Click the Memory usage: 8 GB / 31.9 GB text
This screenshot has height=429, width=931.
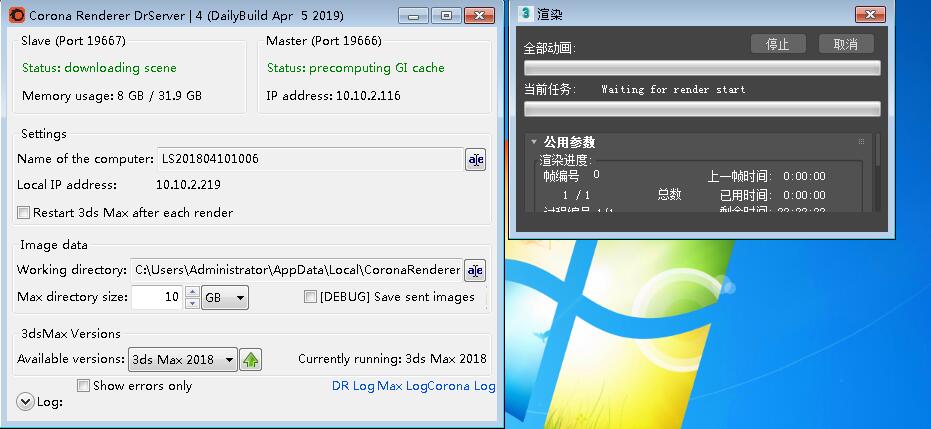[112, 96]
